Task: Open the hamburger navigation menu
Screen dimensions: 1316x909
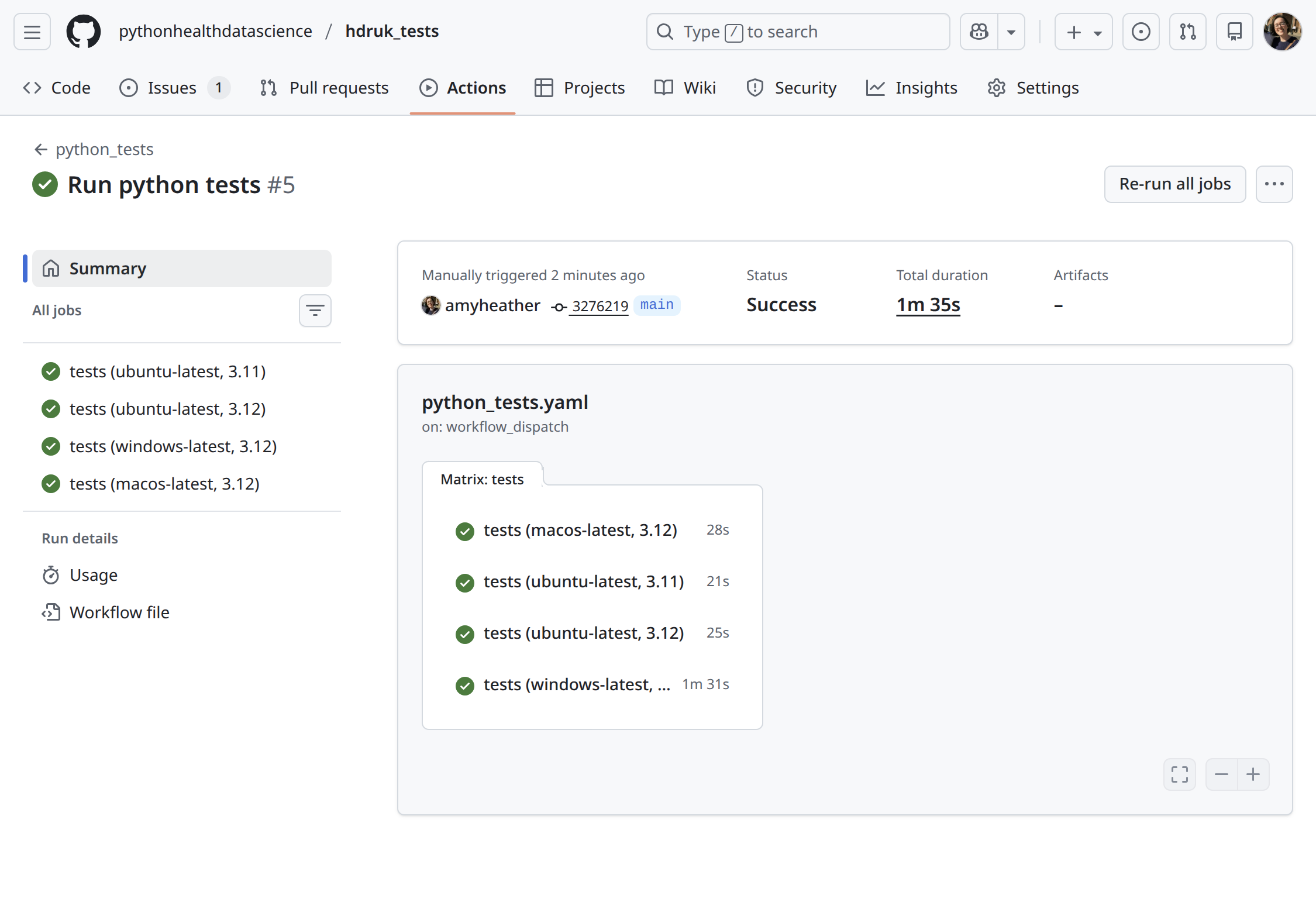Action: [x=32, y=32]
